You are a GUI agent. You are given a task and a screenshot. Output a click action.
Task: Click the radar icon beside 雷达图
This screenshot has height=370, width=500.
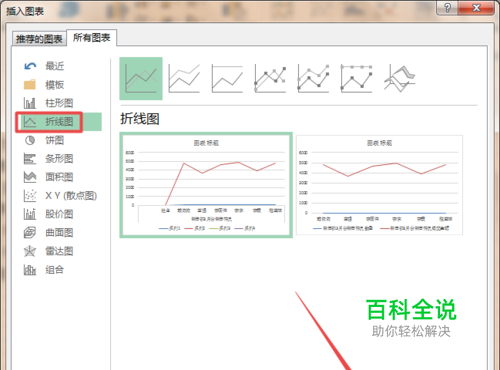pyautogui.click(x=30, y=251)
